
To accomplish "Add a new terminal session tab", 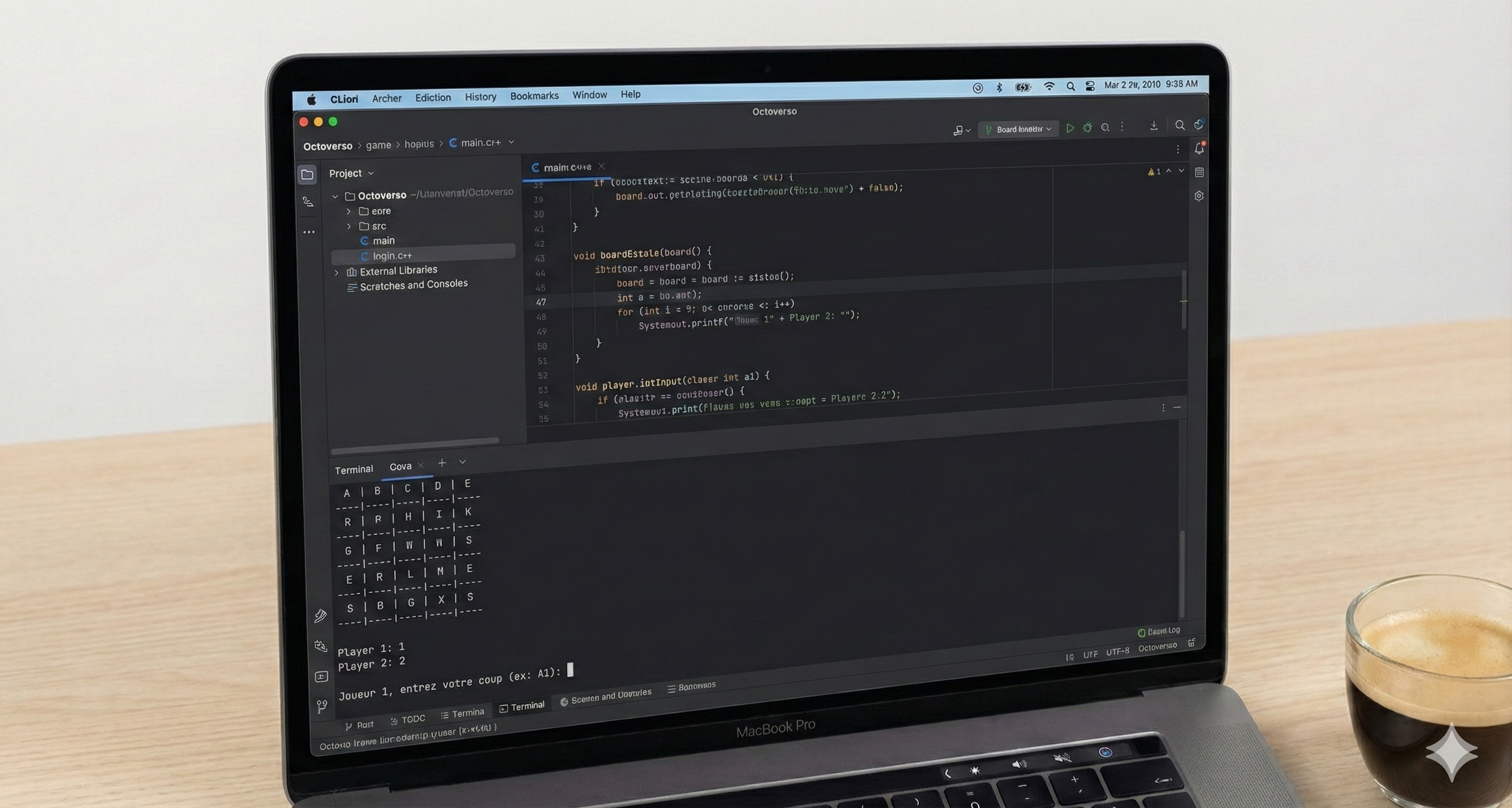I will point(442,463).
